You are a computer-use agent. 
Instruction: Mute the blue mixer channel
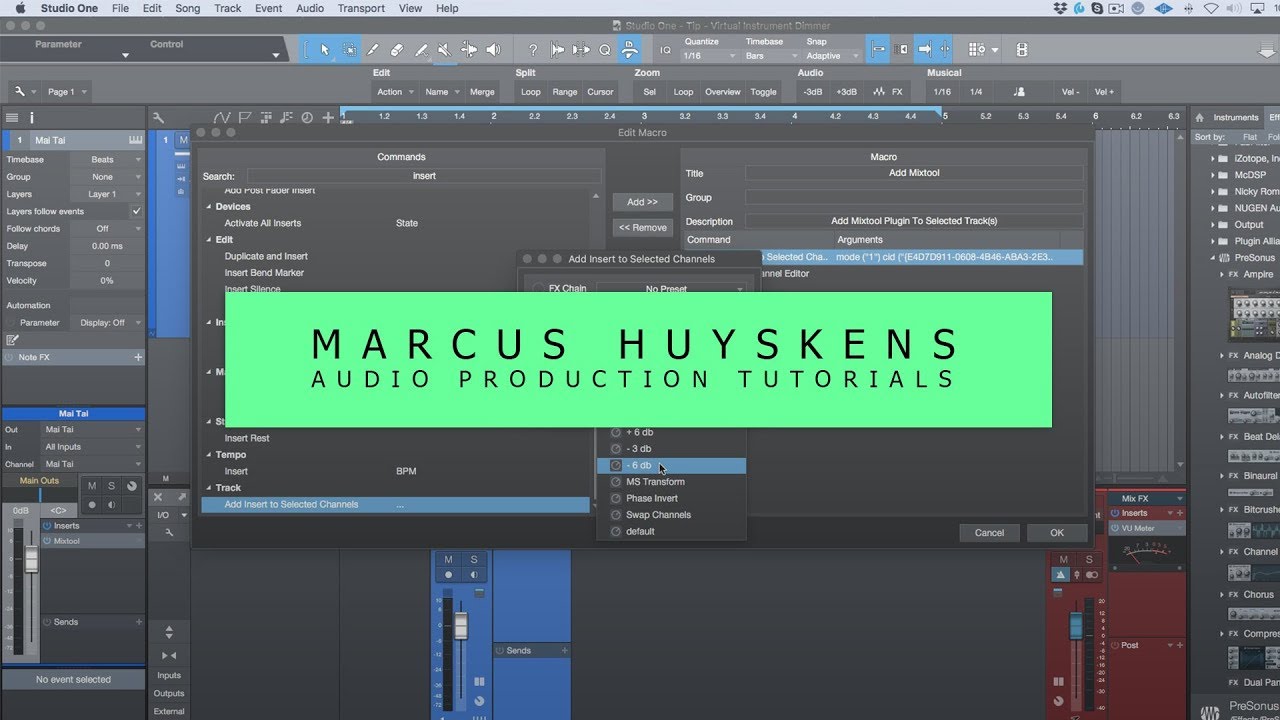[x=448, y=559]
